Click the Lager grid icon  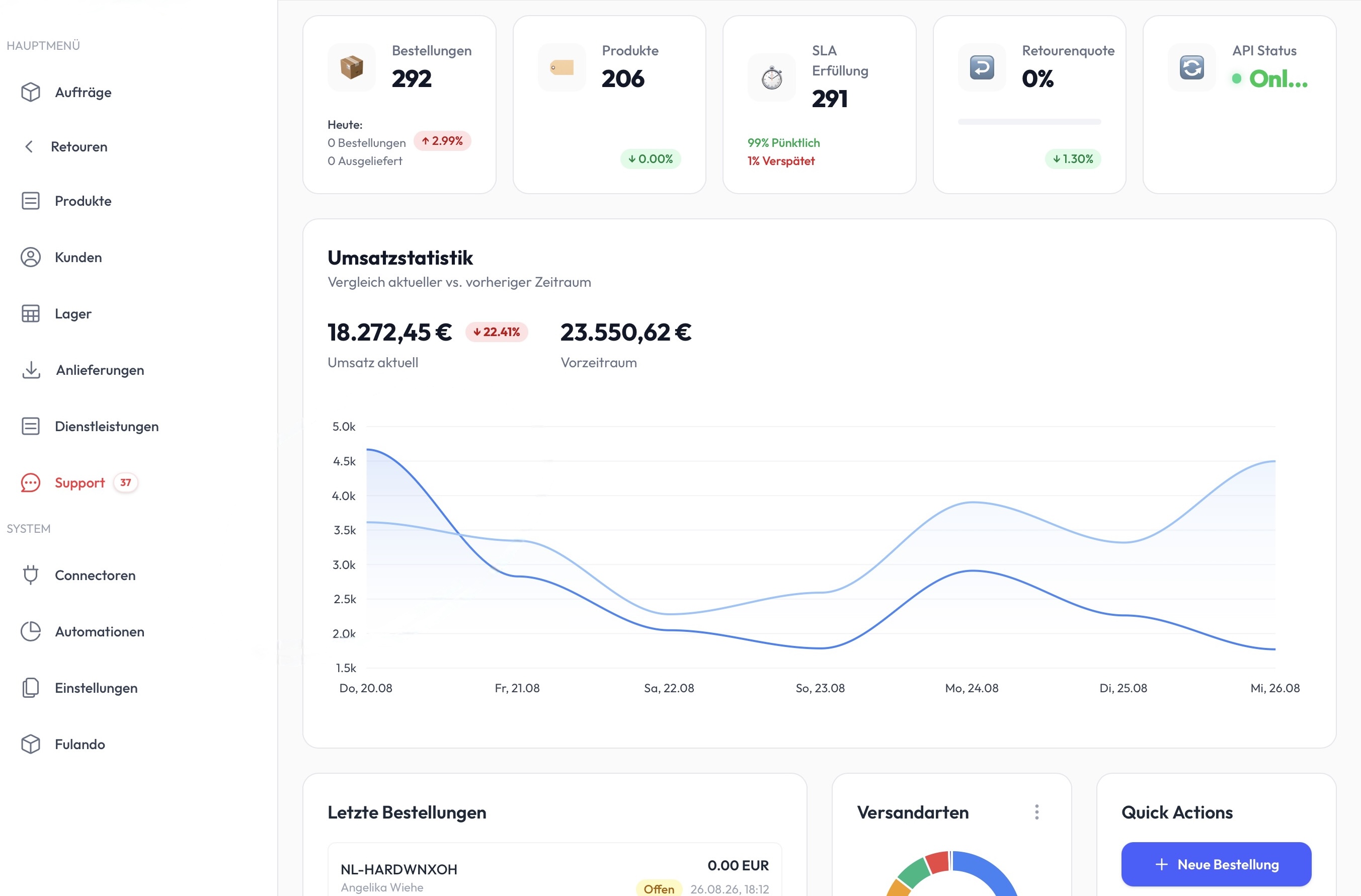point(30,313)
